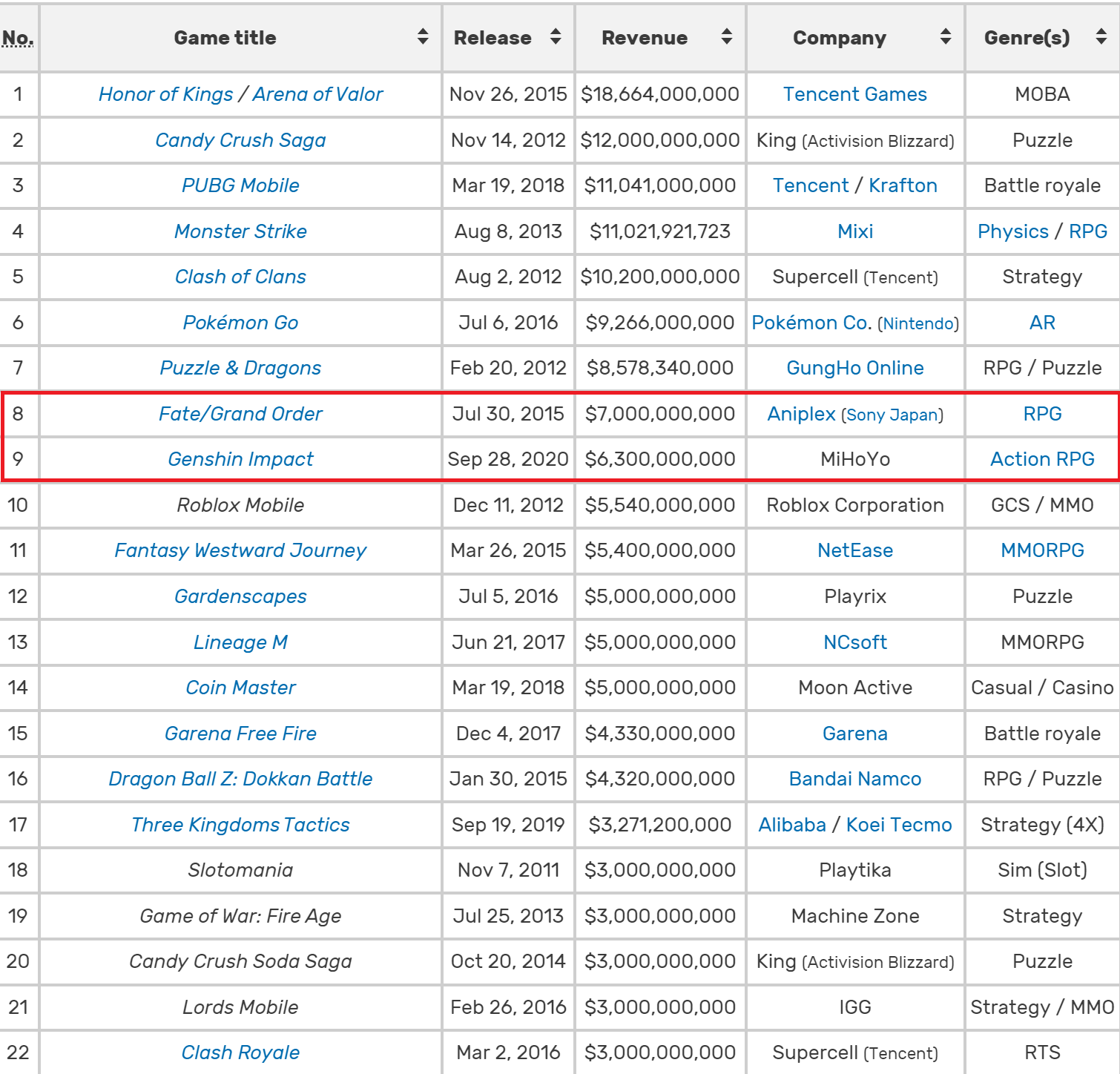Open Garena link in Company column
Viewport: 1120px width, 1074px height.
(855, 734)
